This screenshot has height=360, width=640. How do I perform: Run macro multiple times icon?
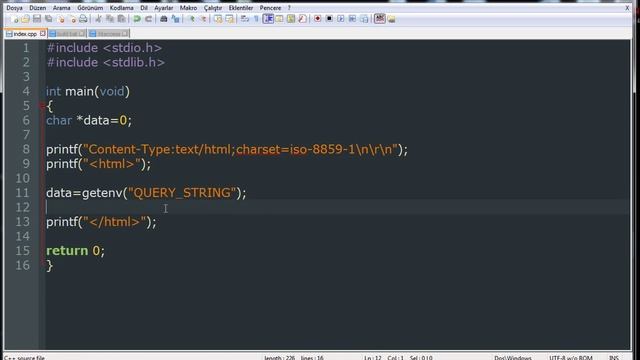[352, 19]
